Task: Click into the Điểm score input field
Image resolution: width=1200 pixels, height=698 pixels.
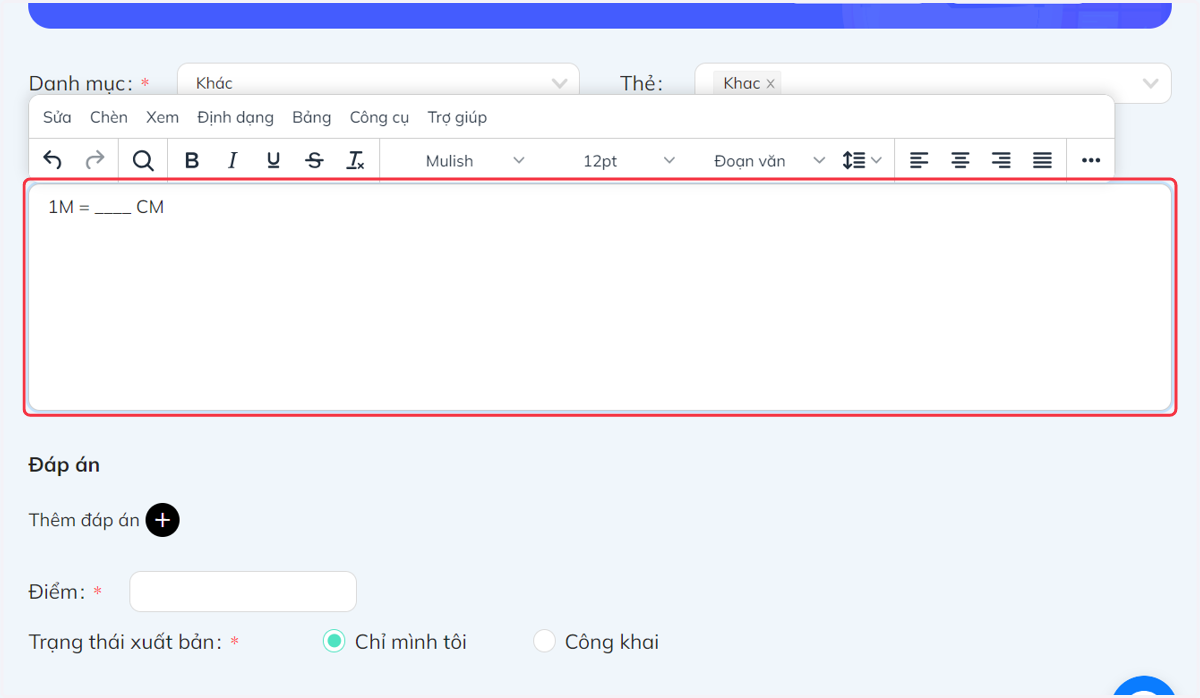Action: click(x=243, y=591)
